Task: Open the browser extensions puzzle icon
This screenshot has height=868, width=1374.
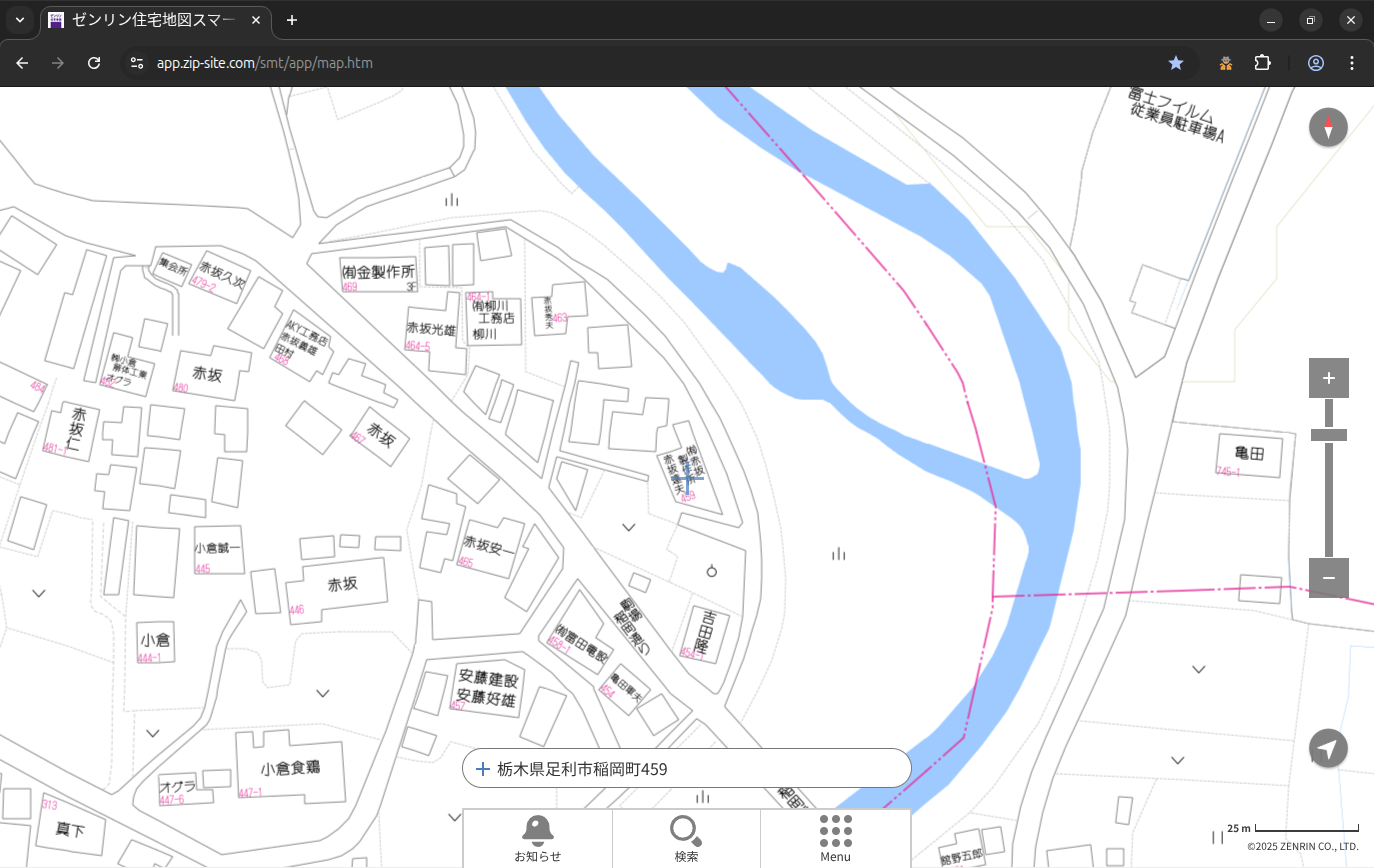Action: click(x=1262, y=63)
